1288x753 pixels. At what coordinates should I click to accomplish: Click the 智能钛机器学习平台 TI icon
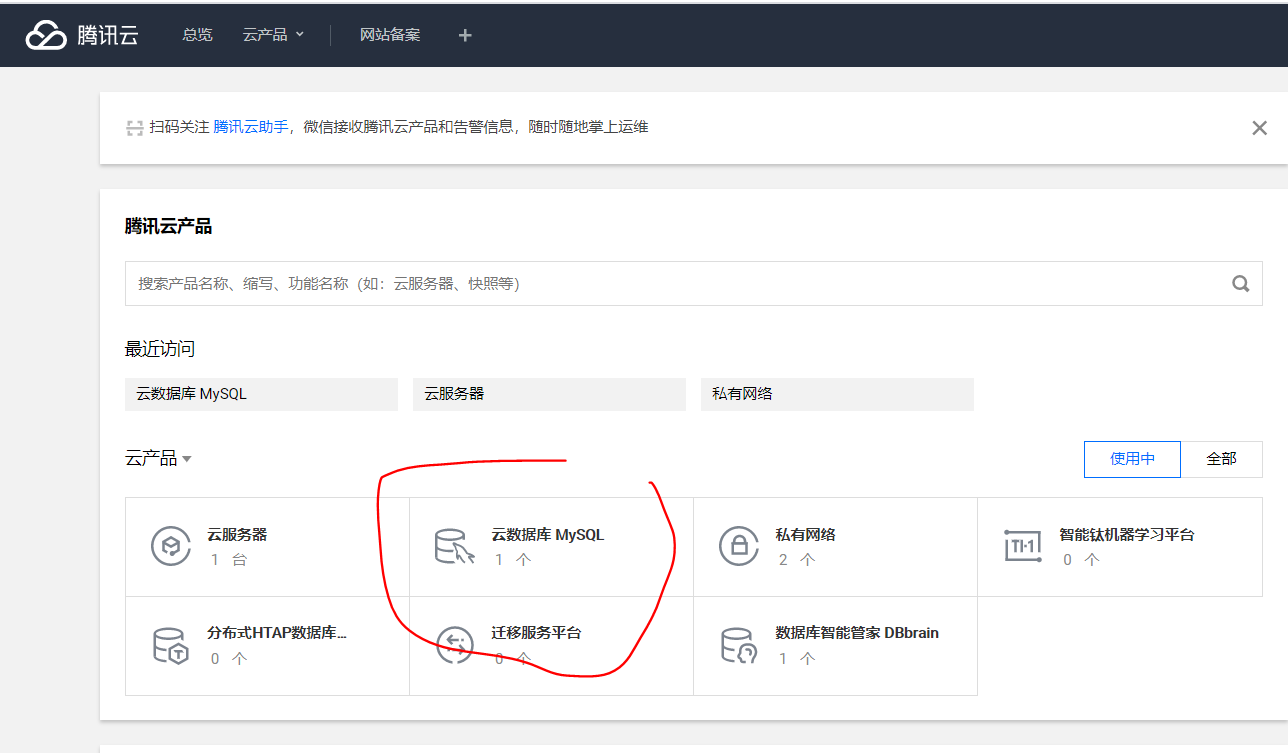(1022, 546)
